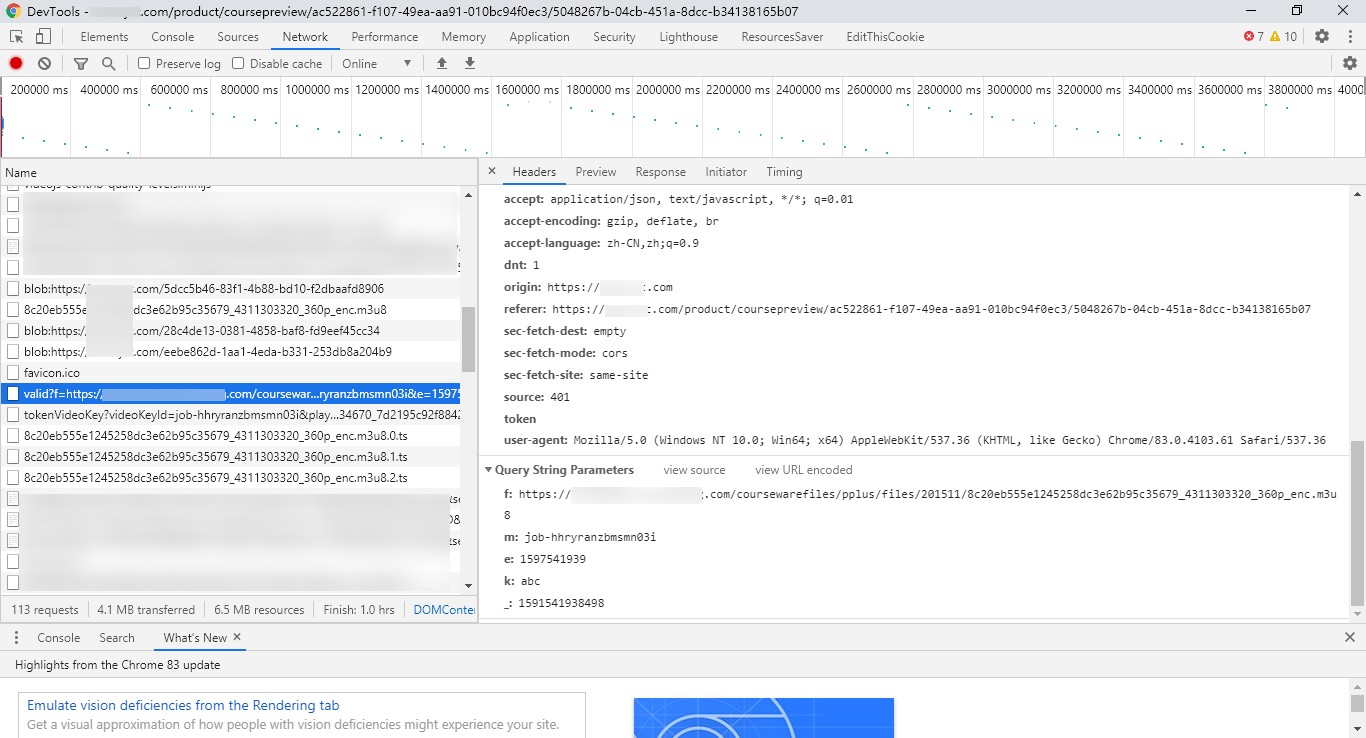Switch to the Performance panel tab

(x=385, y=36)
